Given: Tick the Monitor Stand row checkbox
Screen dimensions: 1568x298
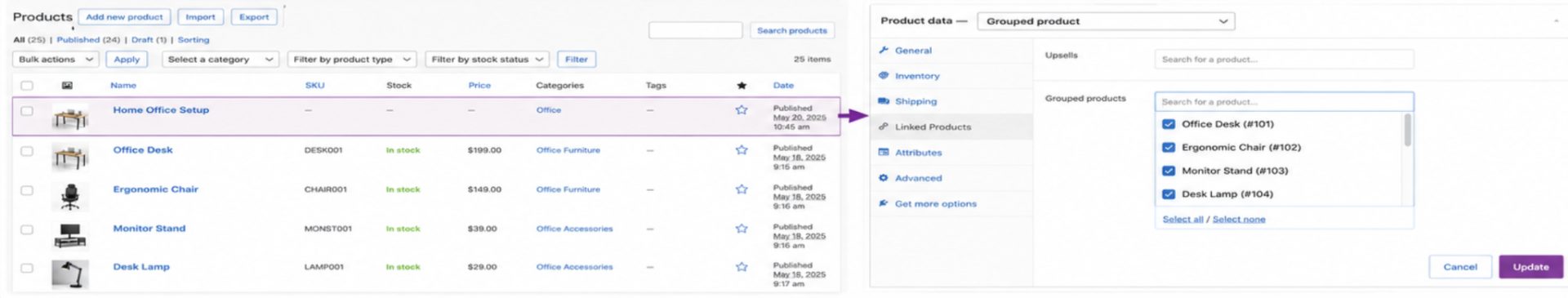Looking at the screenshot, I should point(27,229).
